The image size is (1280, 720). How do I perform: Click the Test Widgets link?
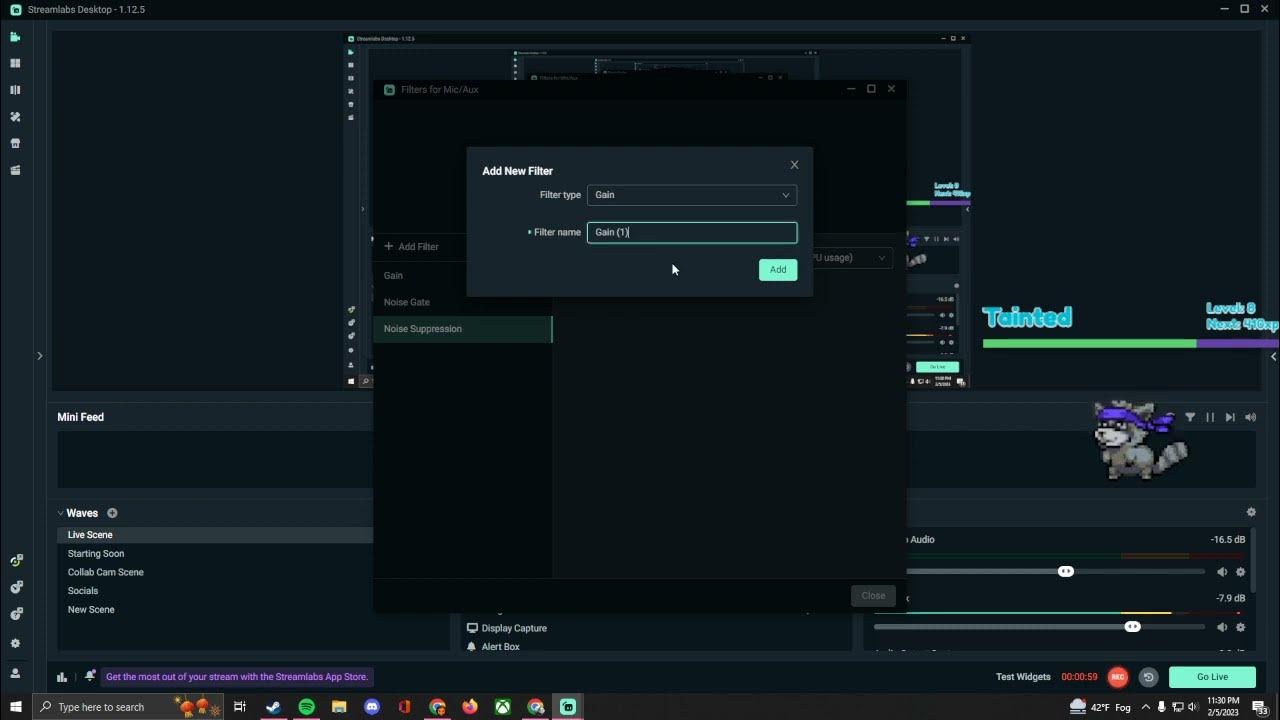[x=1023, y=677]
